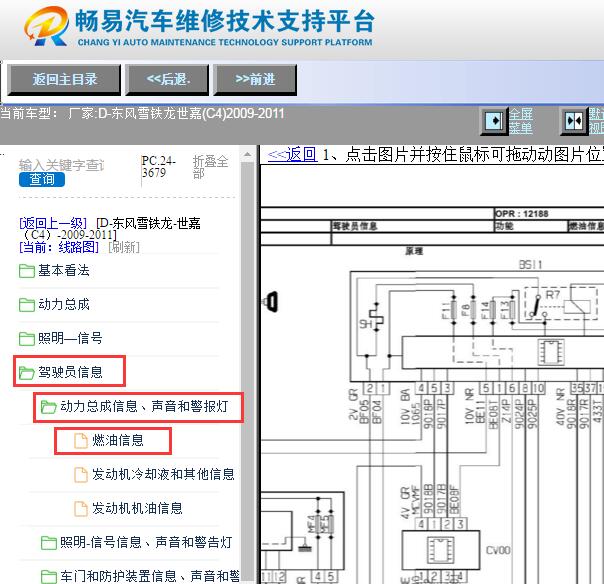
Task: Click the folder icon beside 照明—信号
Action: 27,339
